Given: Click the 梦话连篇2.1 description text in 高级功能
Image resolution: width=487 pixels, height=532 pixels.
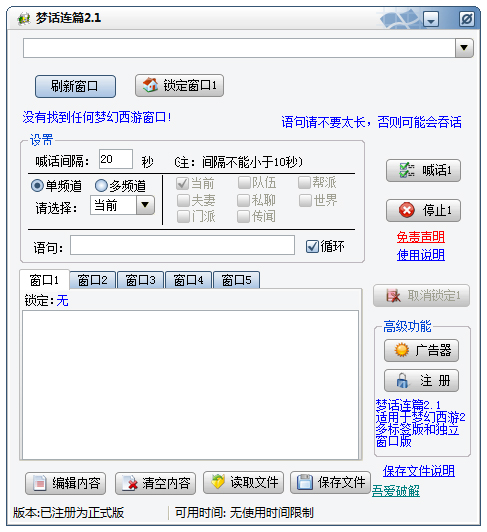Looking at the screenshot, I should coord(420,423).
